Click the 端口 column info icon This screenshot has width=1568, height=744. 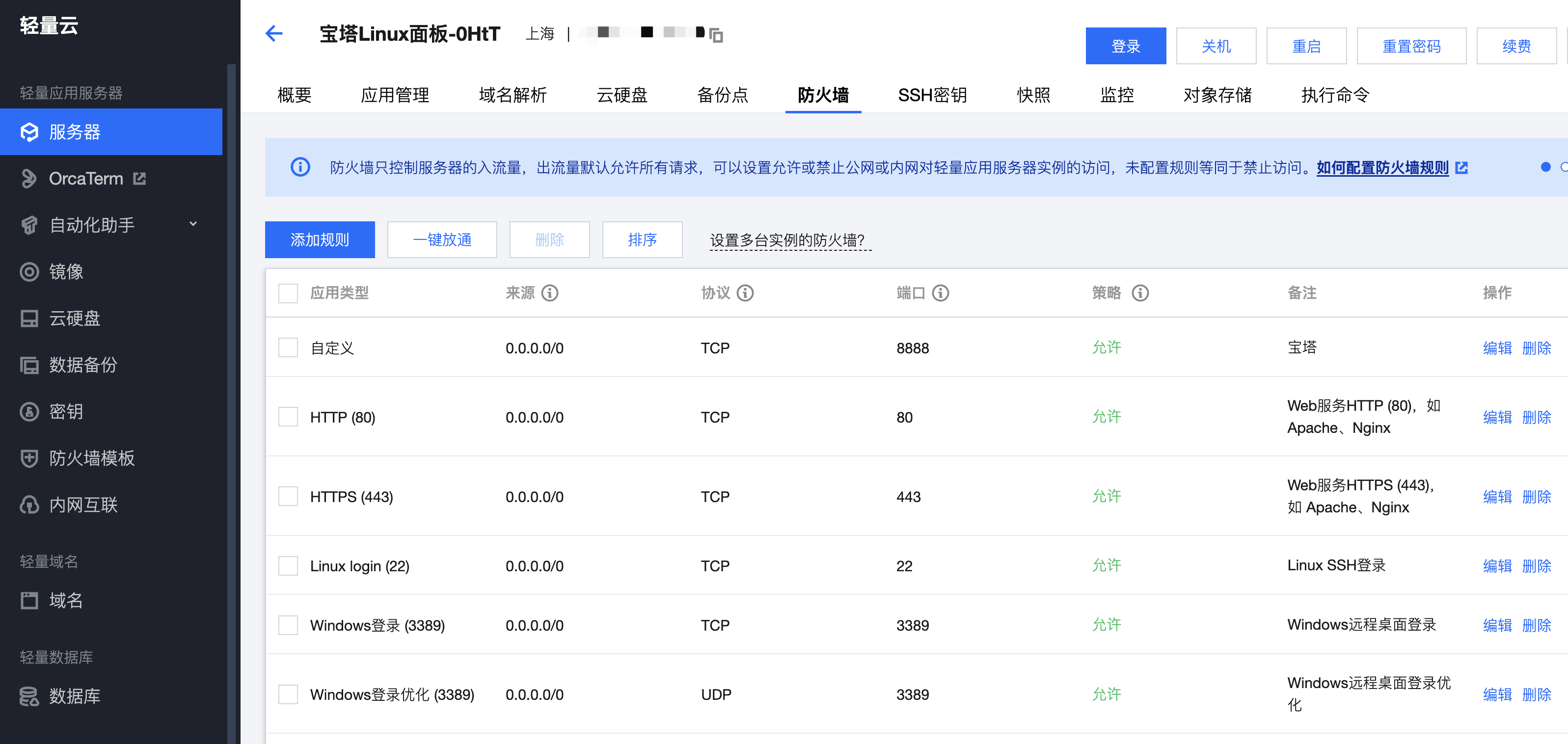941,293
